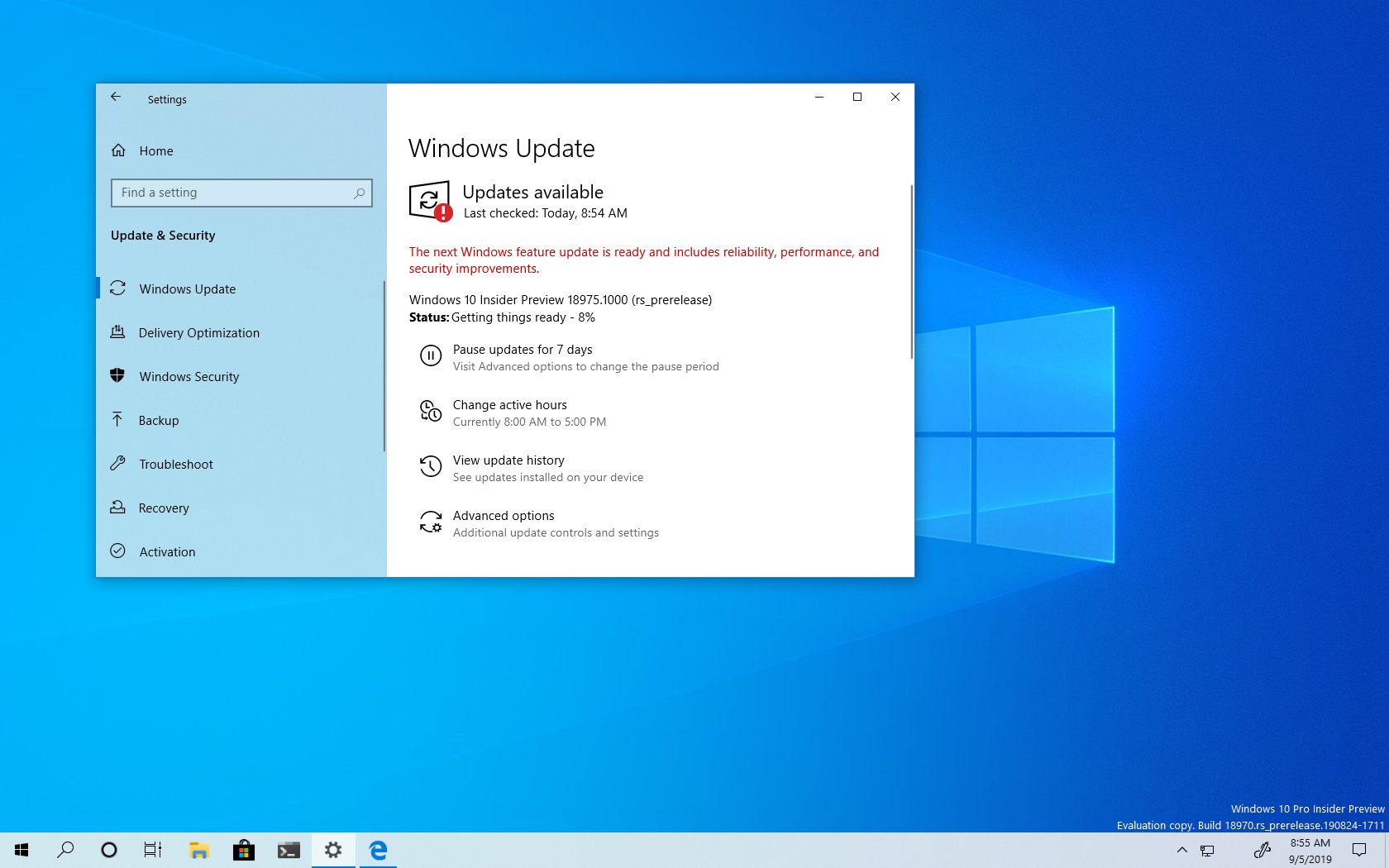Click the Find a setting search box

(241, 193)
